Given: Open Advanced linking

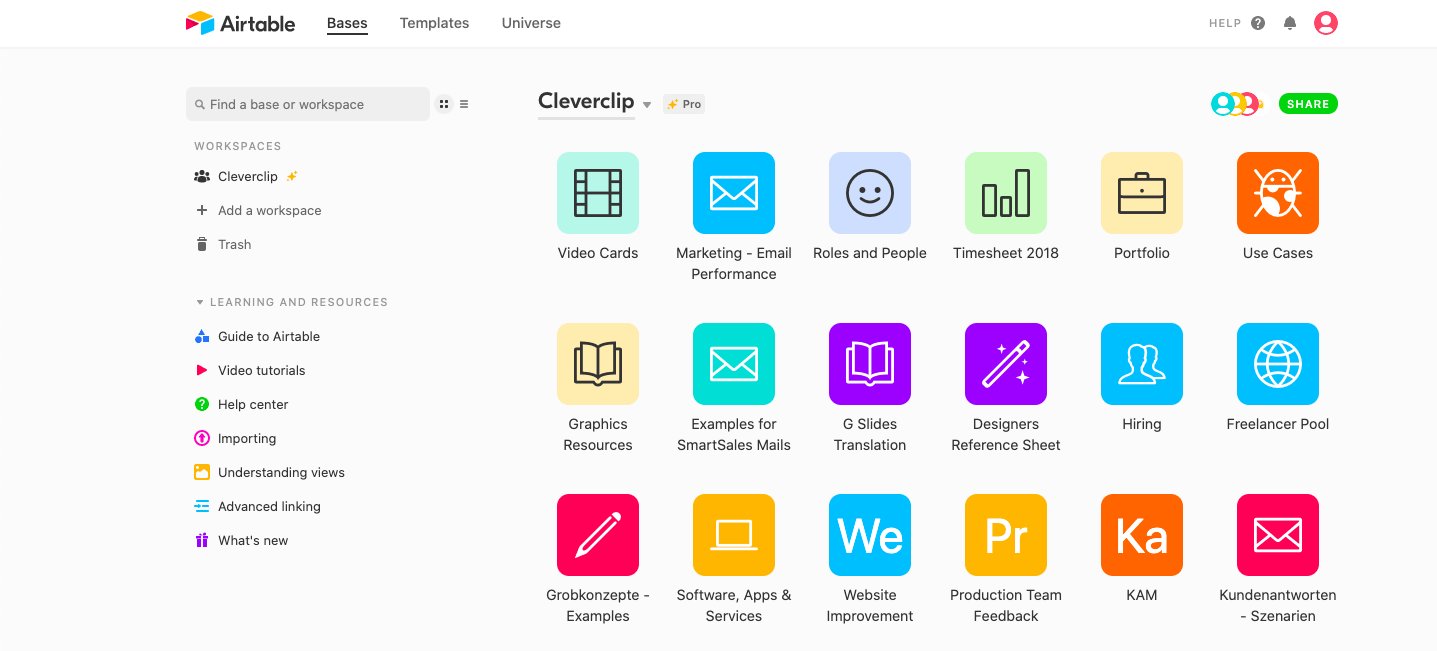Looking at the screenshot, I should (258, 506).
